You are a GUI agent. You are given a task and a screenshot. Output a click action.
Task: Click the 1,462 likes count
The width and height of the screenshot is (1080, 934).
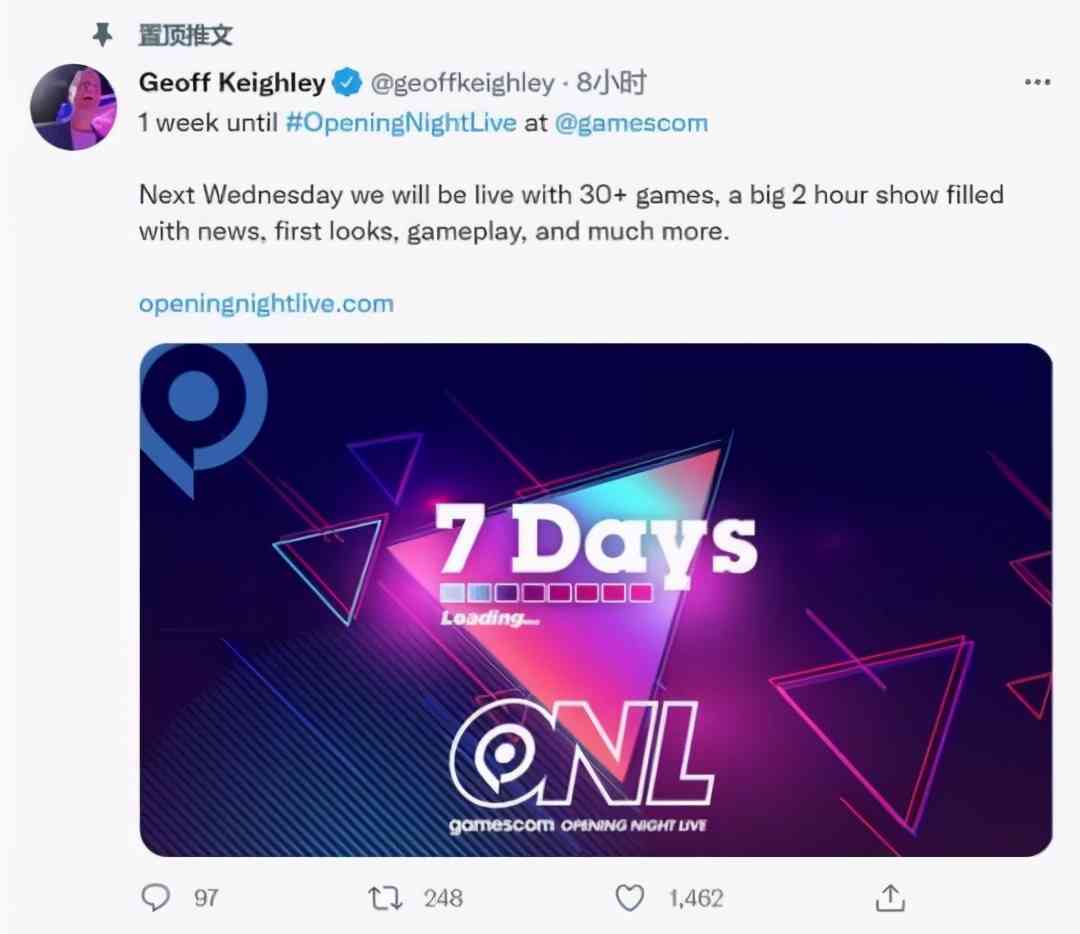pos(696,898)
